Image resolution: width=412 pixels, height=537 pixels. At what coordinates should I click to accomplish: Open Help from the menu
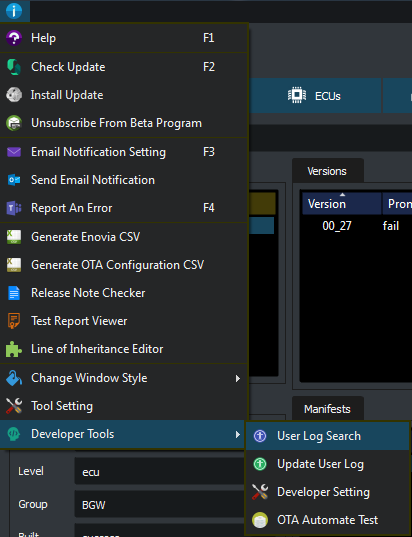tap(124, 38)
